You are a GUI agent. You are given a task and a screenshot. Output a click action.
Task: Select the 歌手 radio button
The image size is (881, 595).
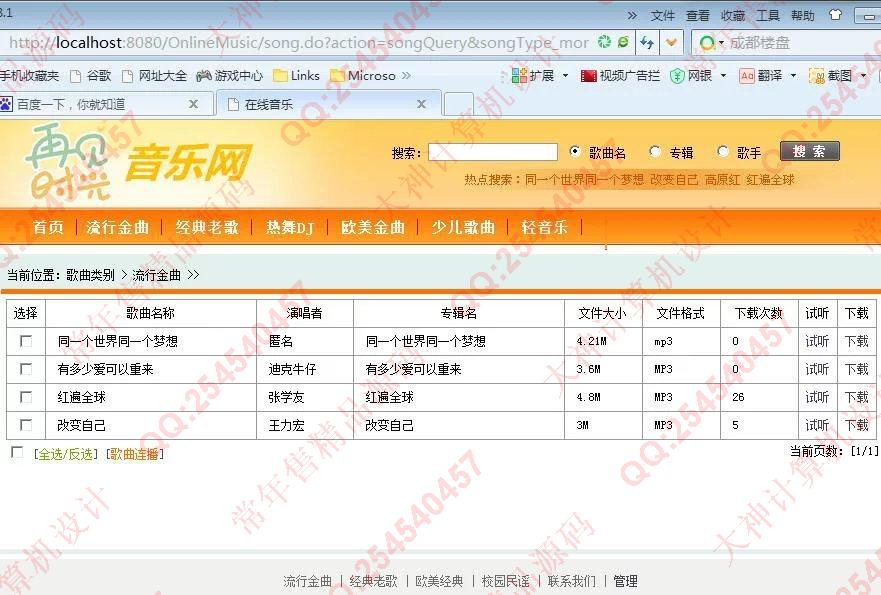[x=723, y=151]
